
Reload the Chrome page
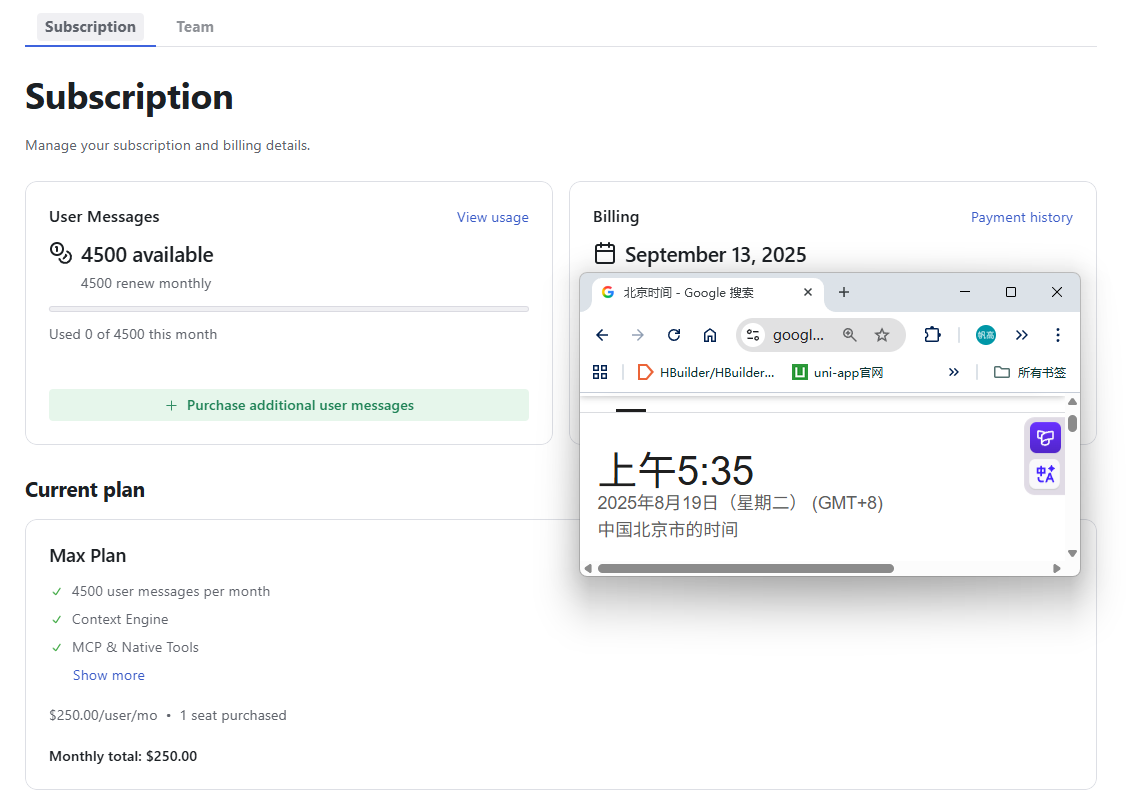pos(673,335)
